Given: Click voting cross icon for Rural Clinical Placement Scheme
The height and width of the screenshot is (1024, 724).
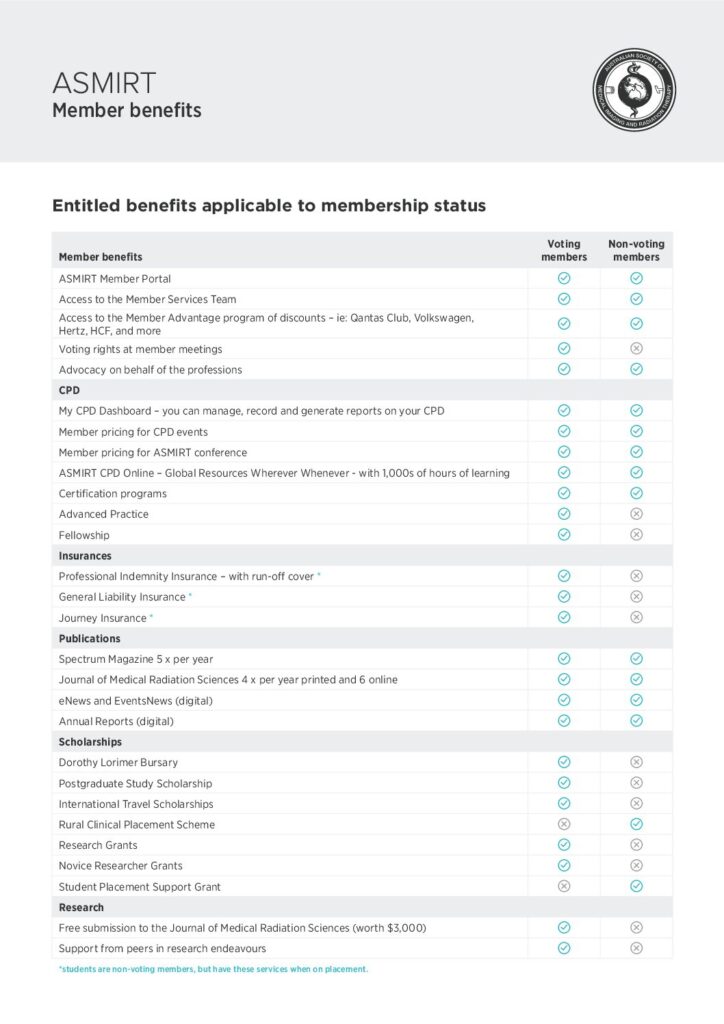Looking at the screenshot, I should [x=564, y=824].
